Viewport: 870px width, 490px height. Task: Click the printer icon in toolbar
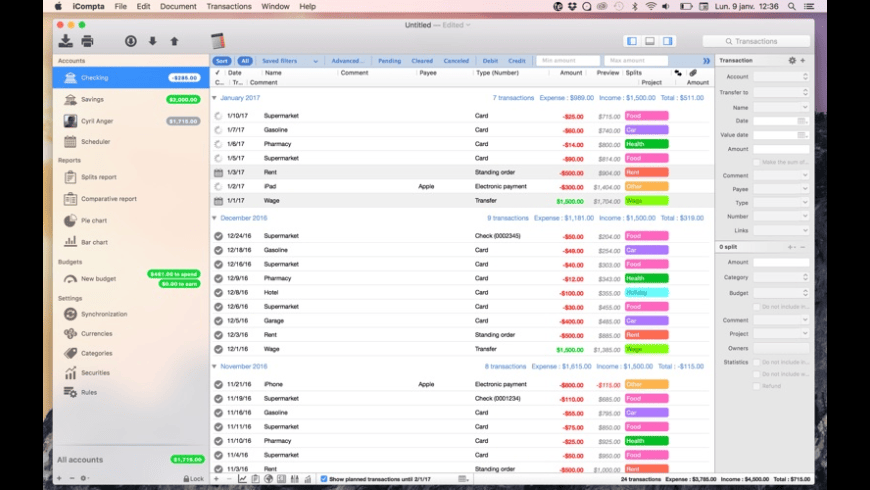point(88,41)
